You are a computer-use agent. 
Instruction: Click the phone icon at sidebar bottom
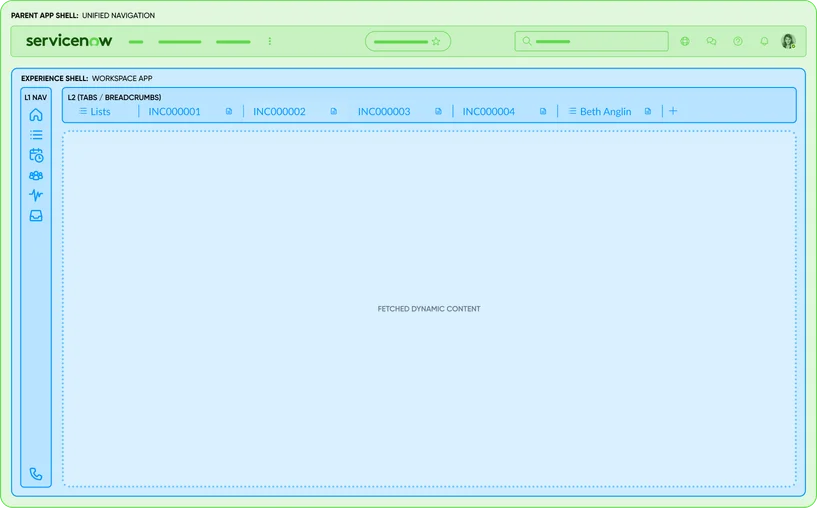point(36,474)
